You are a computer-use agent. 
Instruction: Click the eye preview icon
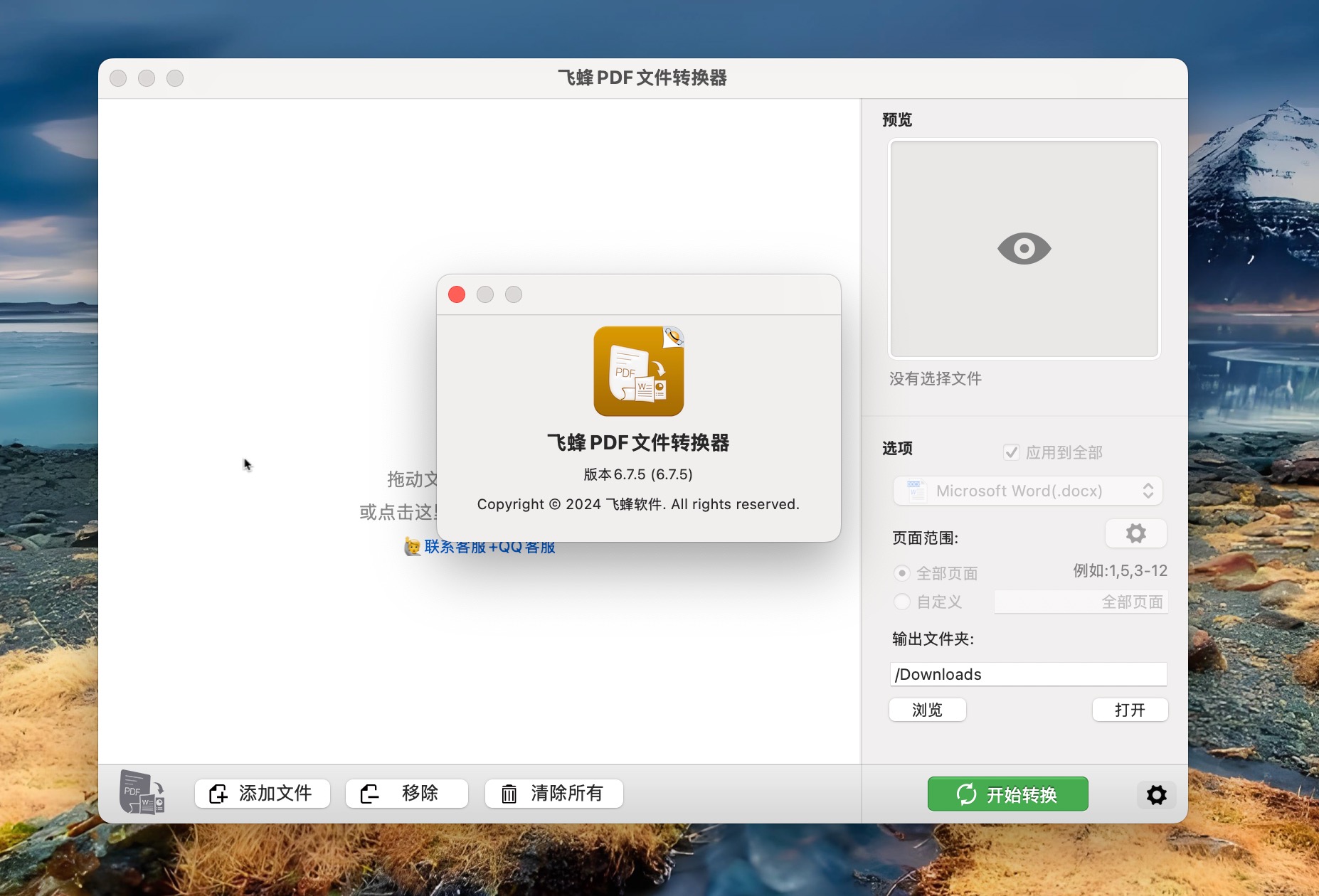point(1024,249)
